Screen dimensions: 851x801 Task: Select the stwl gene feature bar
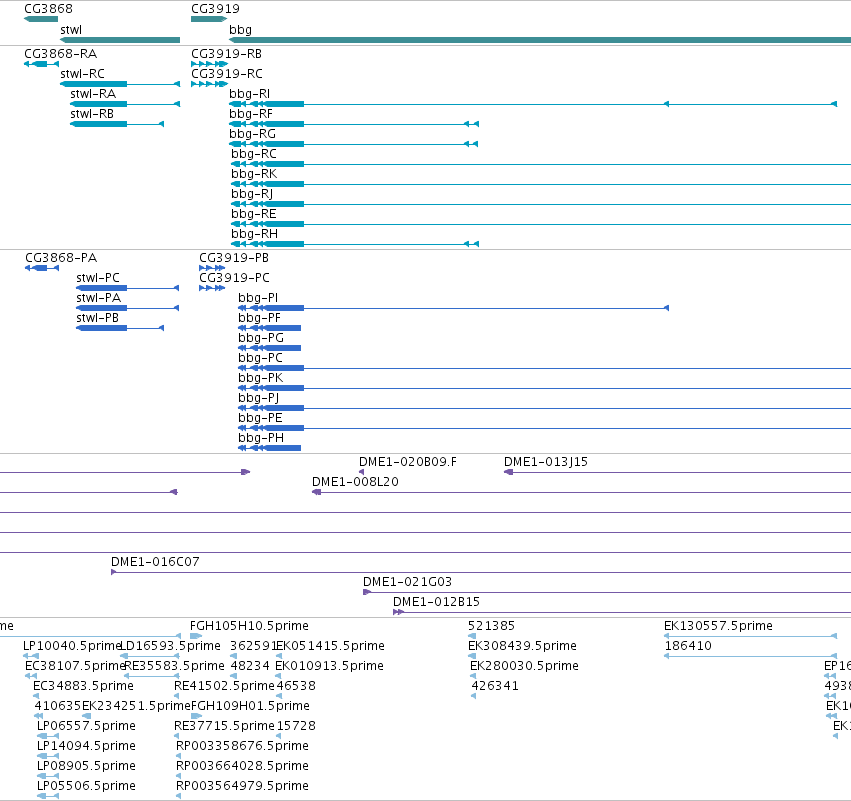click(120, 40)
